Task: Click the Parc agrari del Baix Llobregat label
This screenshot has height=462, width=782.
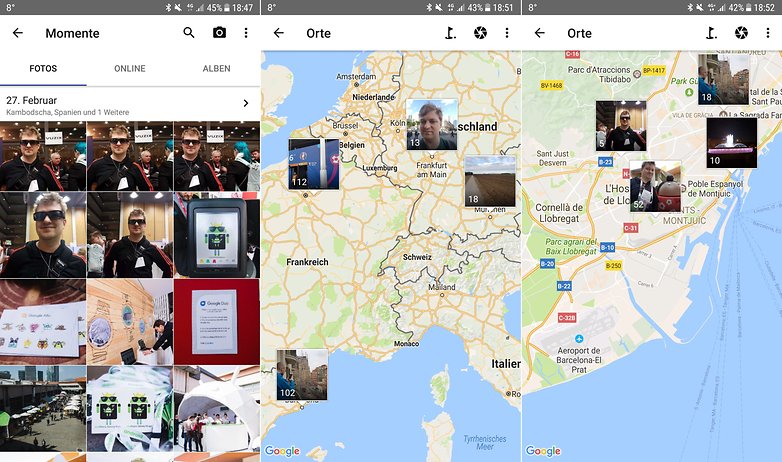Action: pos(571,246)
